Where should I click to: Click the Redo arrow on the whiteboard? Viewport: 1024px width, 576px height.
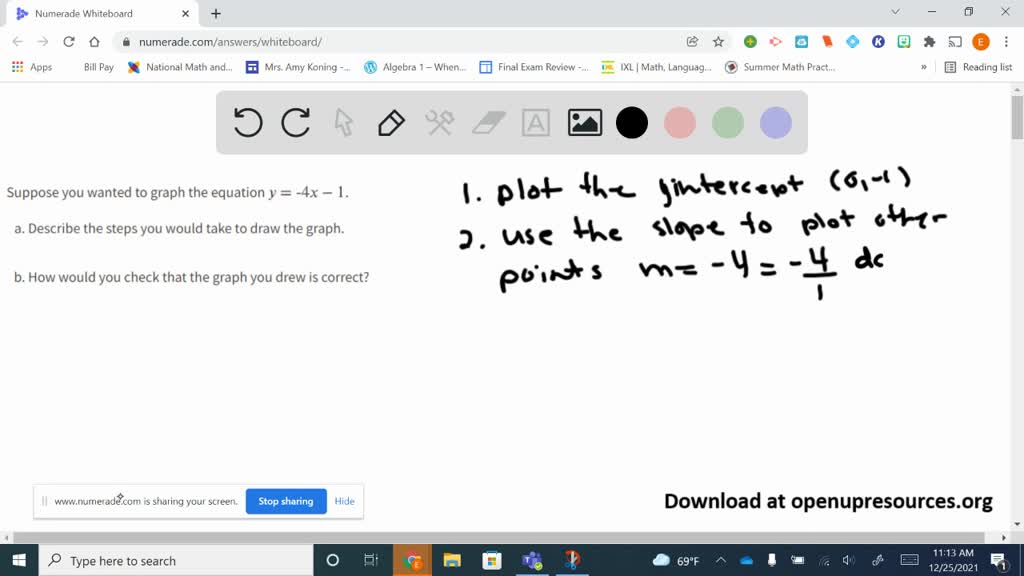tap(296, 122)
